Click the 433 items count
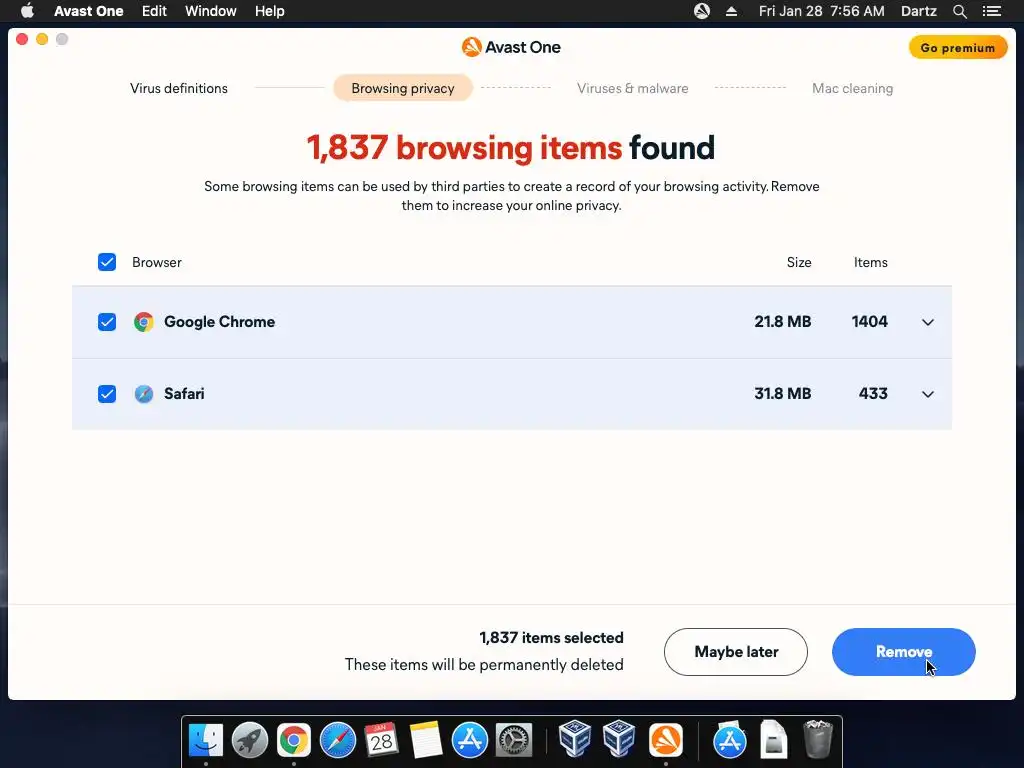Viewport: 1024px width, 768px height. pos(873,394)
